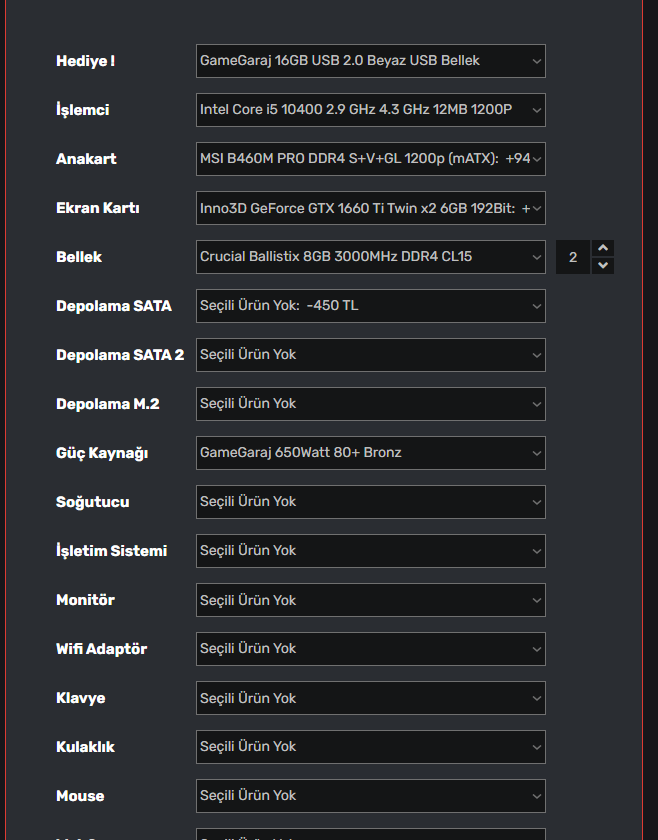Expand the İşlemci processor dropdown
658x840 pixels.
coord(370,110)
